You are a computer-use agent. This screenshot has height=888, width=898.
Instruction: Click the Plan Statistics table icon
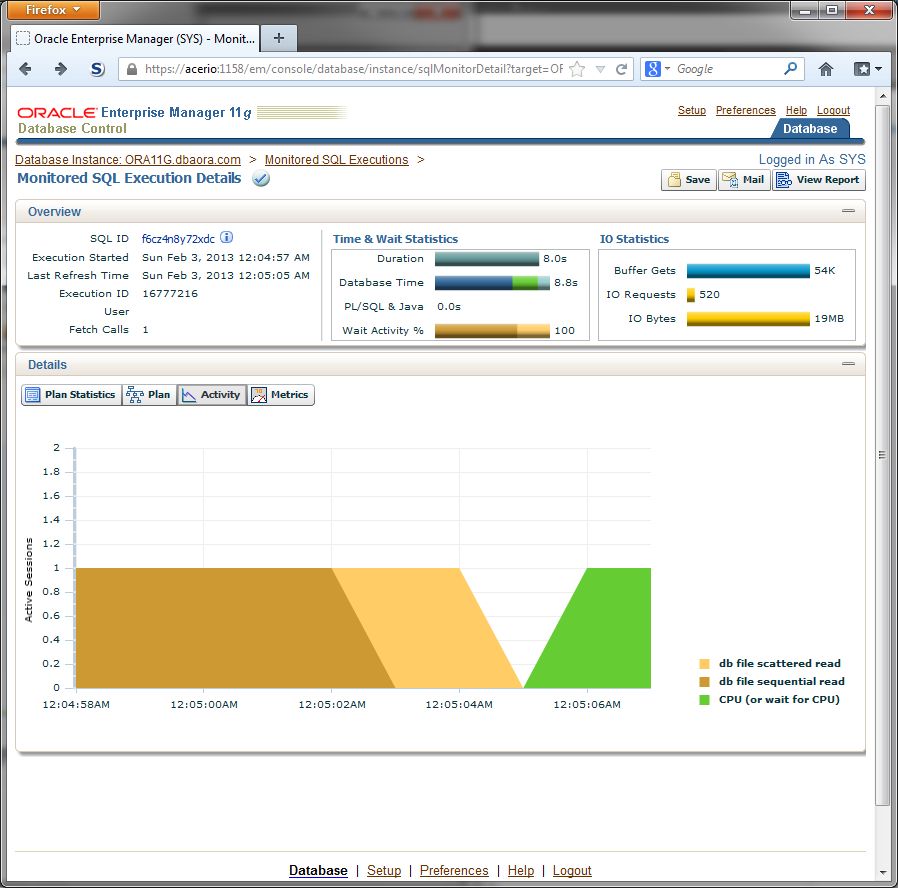[x=33, y=395]
